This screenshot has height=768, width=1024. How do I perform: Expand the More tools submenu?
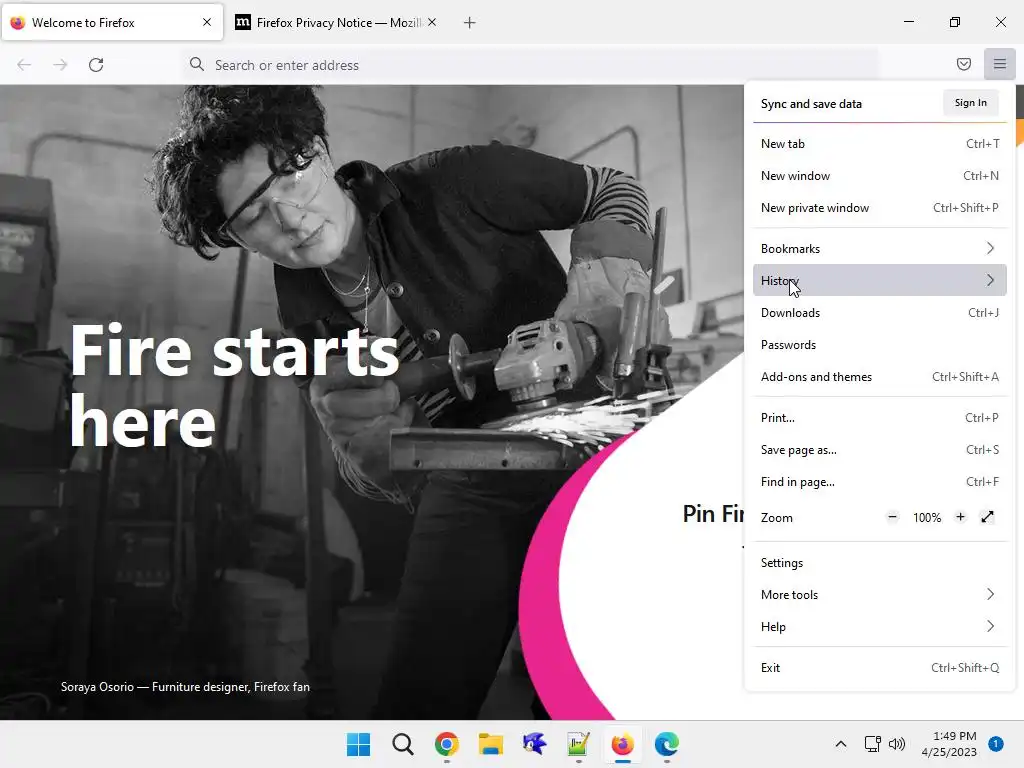(879, 594)
